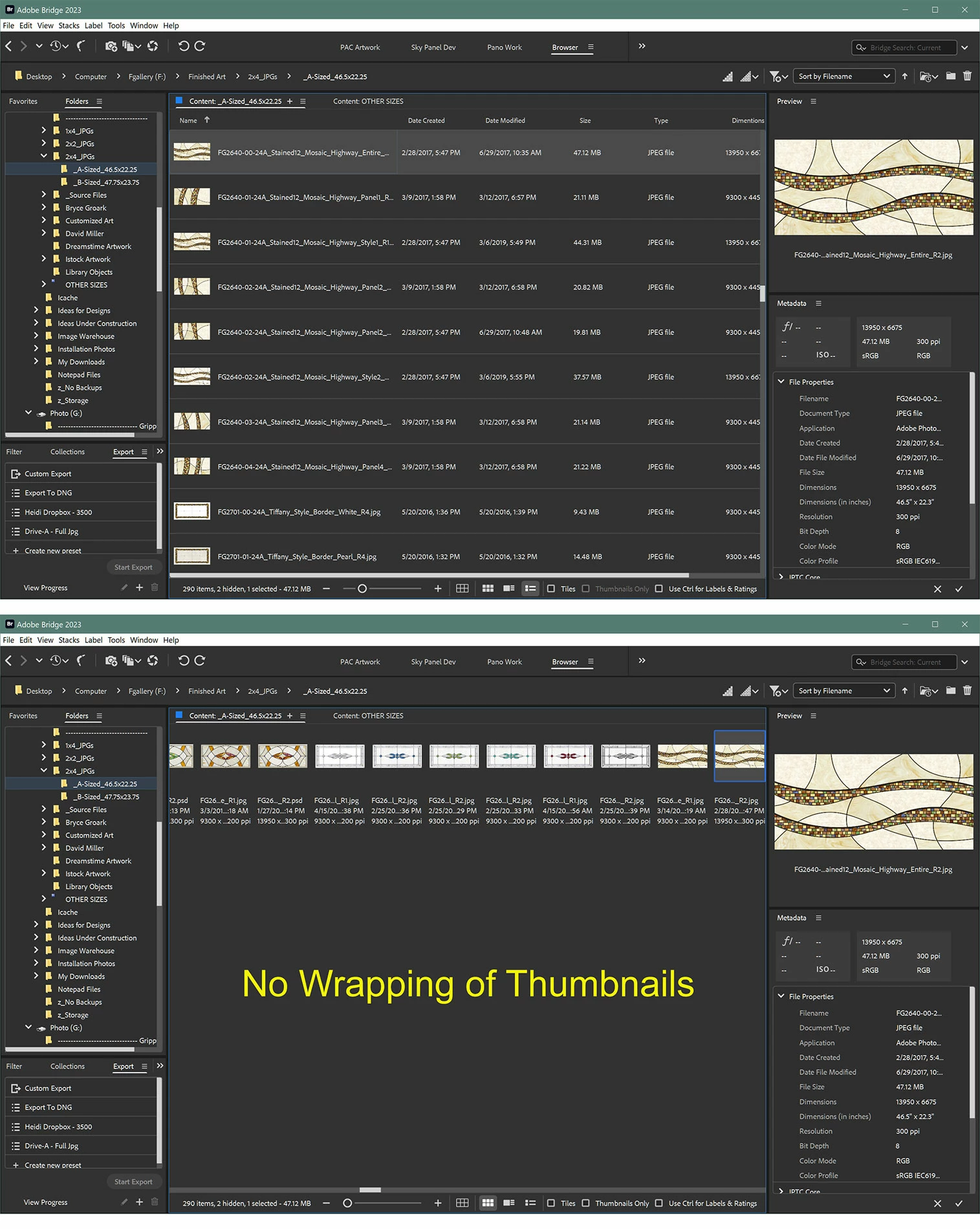Open in Camera Raw icon, upper toolbar
This screenshot has width=980, height=1229.
coord(153,46)
